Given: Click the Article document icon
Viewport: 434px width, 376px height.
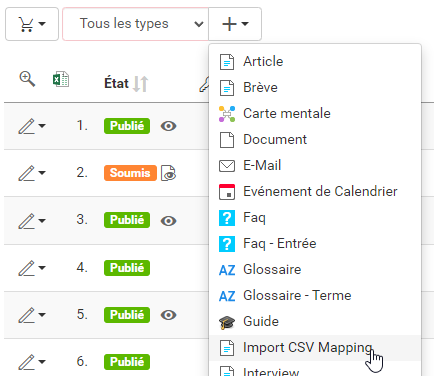Looking at the screenshot, I should click(x=227, y=62).
